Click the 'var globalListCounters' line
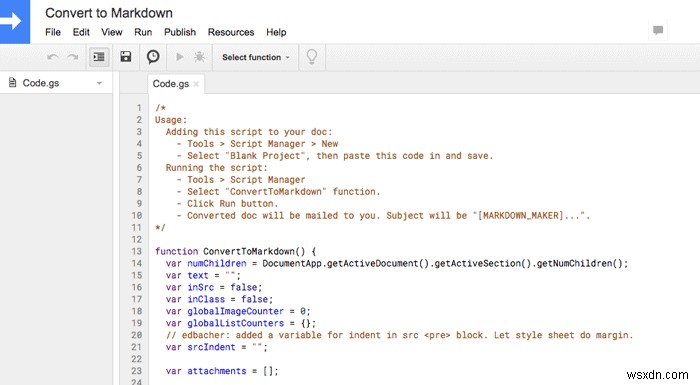This screenshot has width=700, height=385. (x=241, y=323)
